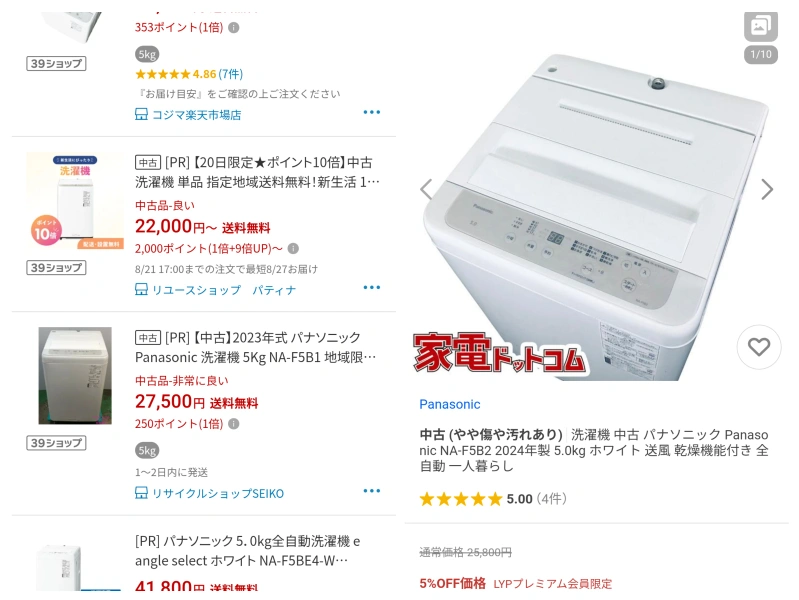The height and width of the screenshot is (600, 799).
Task: Open more options dots for リユースショップ パティナ listing
Action: pyautogui.click(x=371, y=288)
